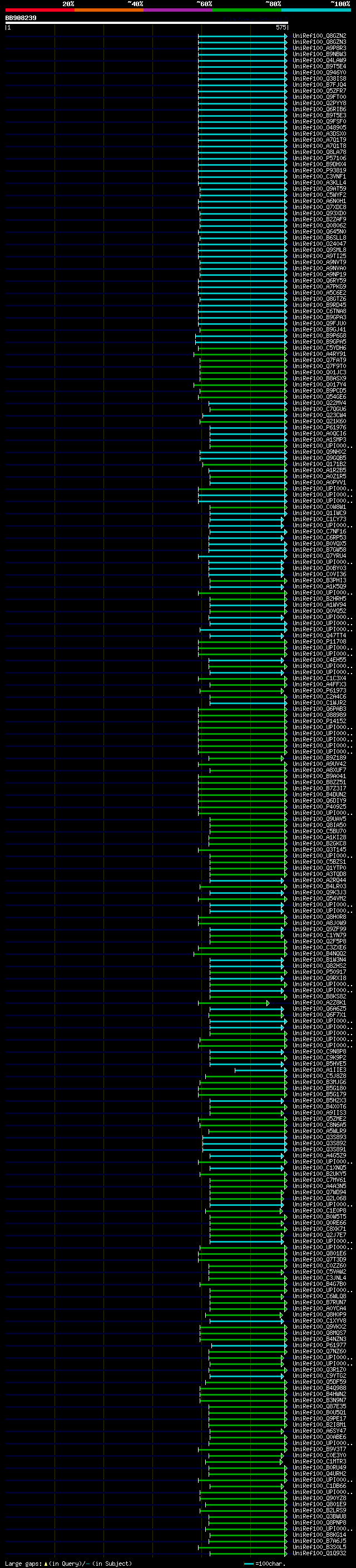Select hit label UniRef100_A0PVV1
This screenshot has width=356, height=1568.
(319, 482)
